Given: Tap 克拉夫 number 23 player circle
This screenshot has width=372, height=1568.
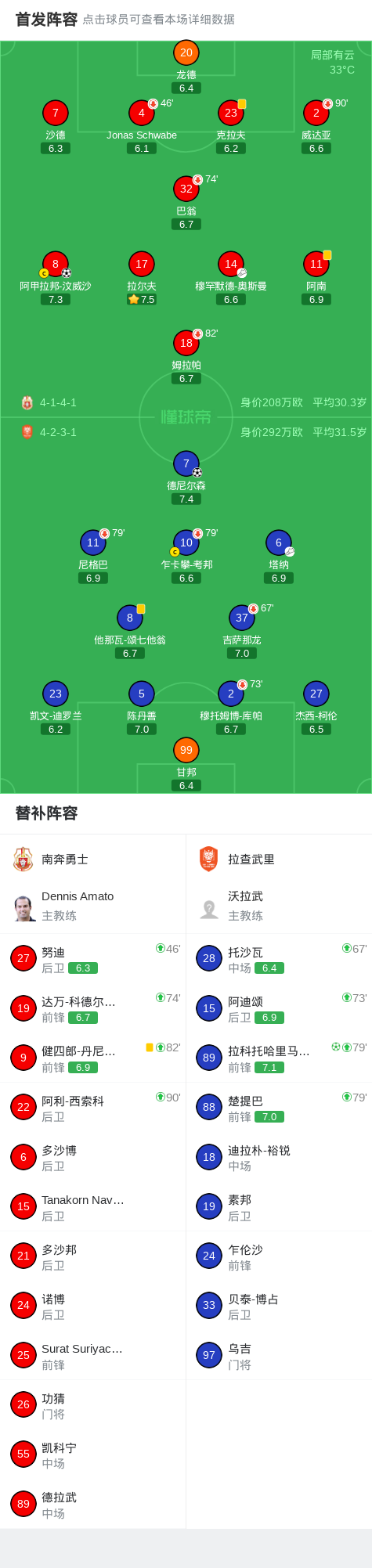Looking at the screenshot, I should (x=231, y=113).
